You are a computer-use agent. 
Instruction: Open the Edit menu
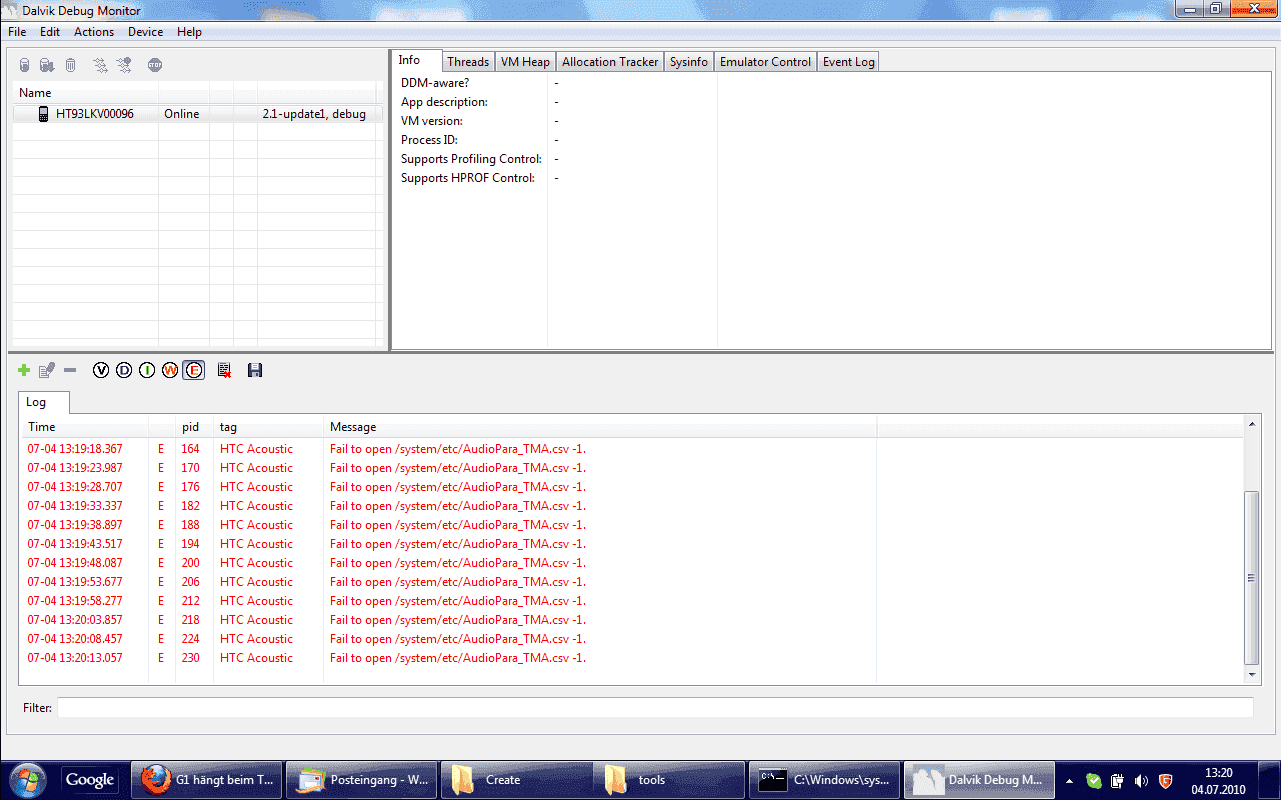tap(50, 32)
